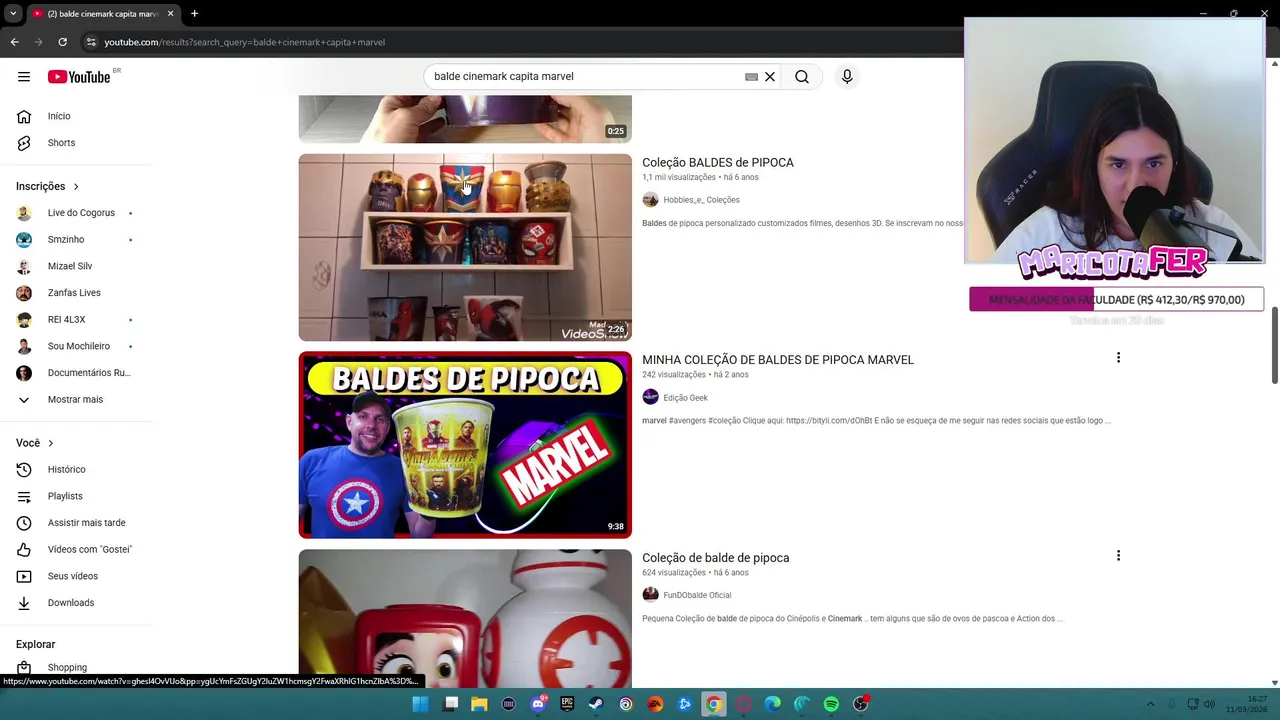This screenshot has height=720, width=1280.
Task: Open Discord from the taskbar
Action: coord(538,704)
